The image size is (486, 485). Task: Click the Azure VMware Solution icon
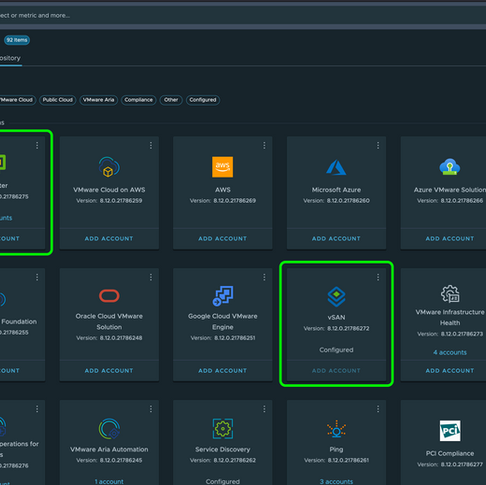[450, 167]
